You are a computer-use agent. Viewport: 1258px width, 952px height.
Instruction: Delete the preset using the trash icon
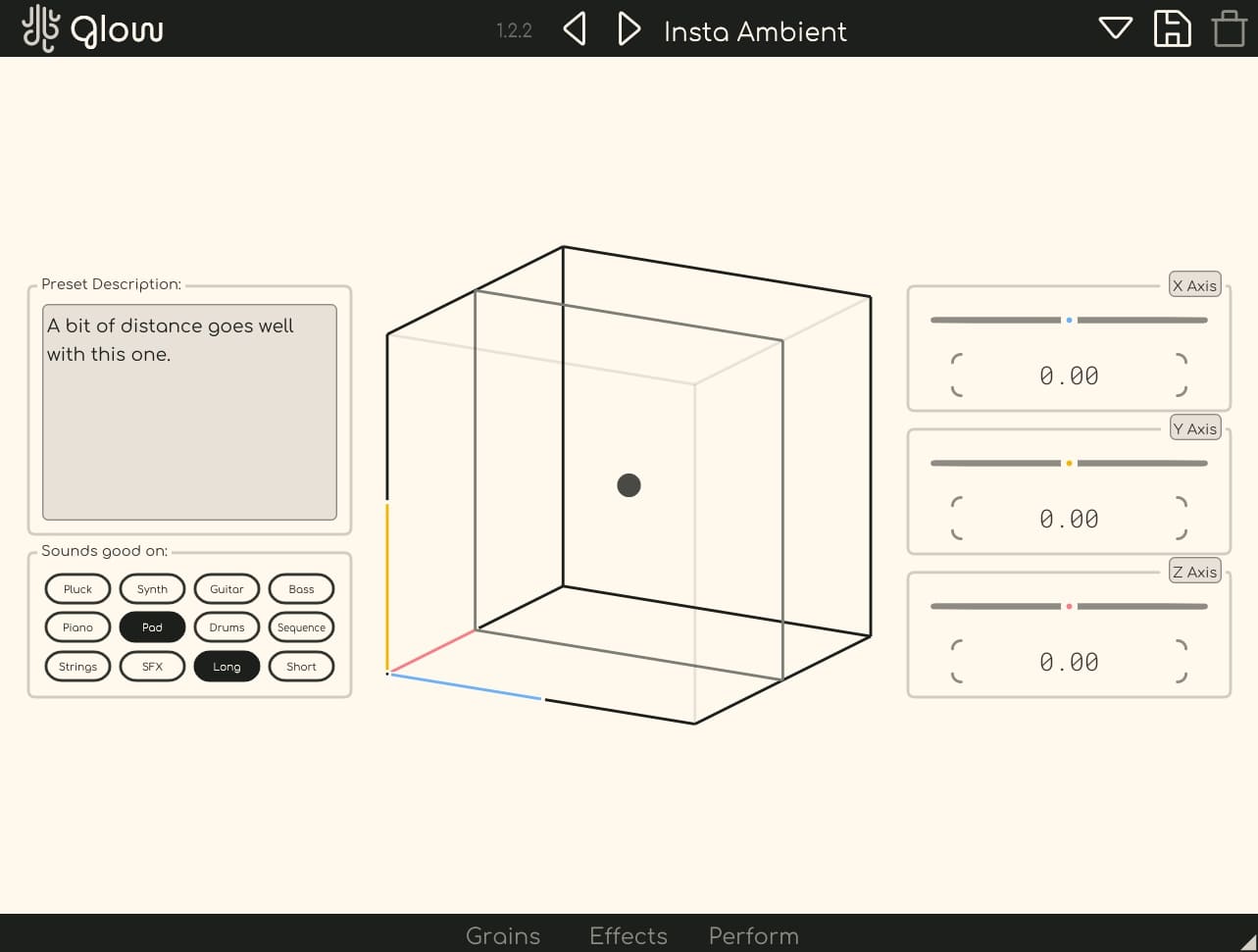1228,28
